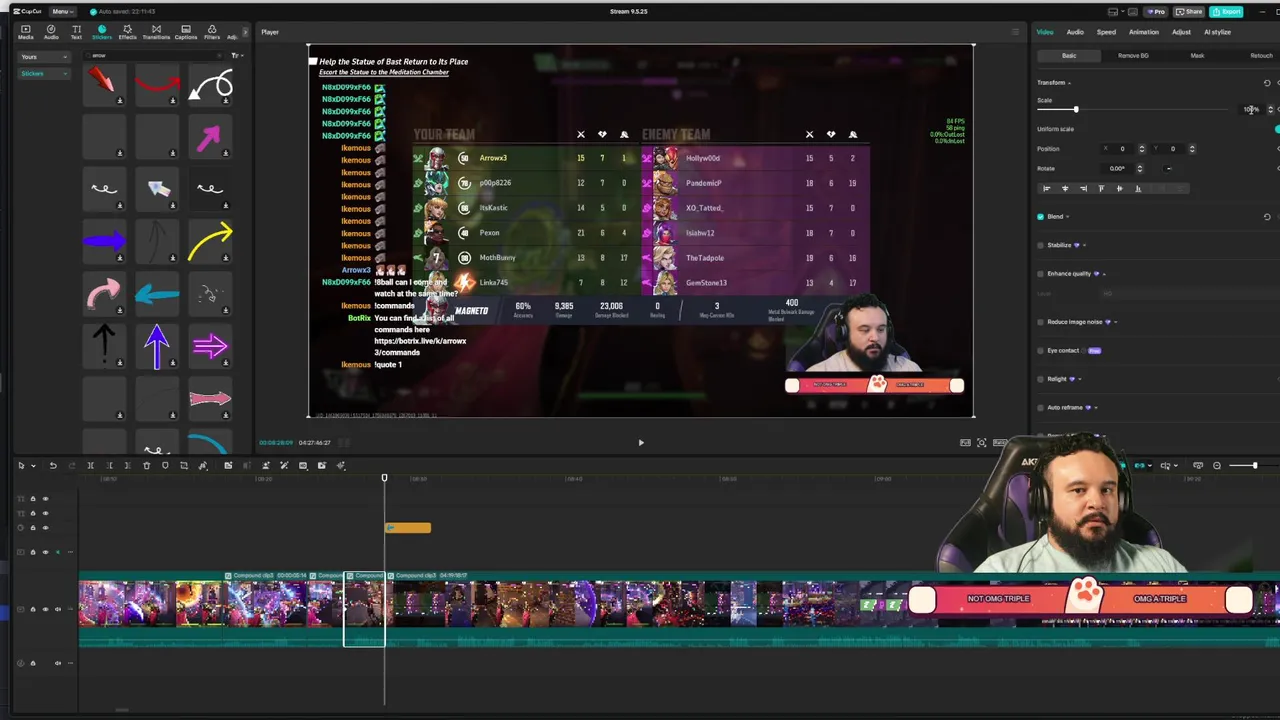Enable the Enhance quality checkbox
Screen dimensions: 1280x720
point(1040,274)
